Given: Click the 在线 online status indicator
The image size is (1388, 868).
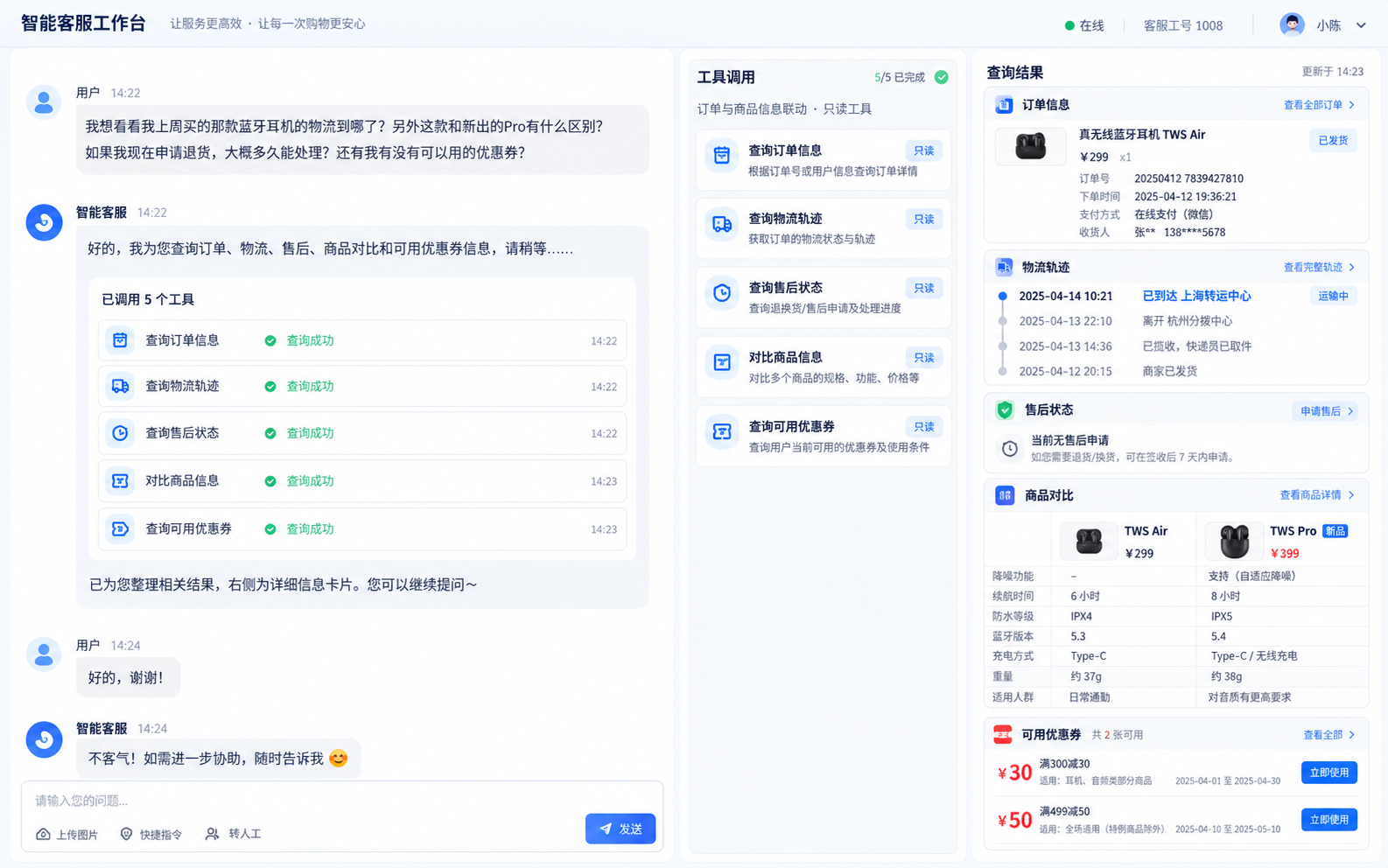Looking at the screenshot, I should click(x=1084, y=25).
